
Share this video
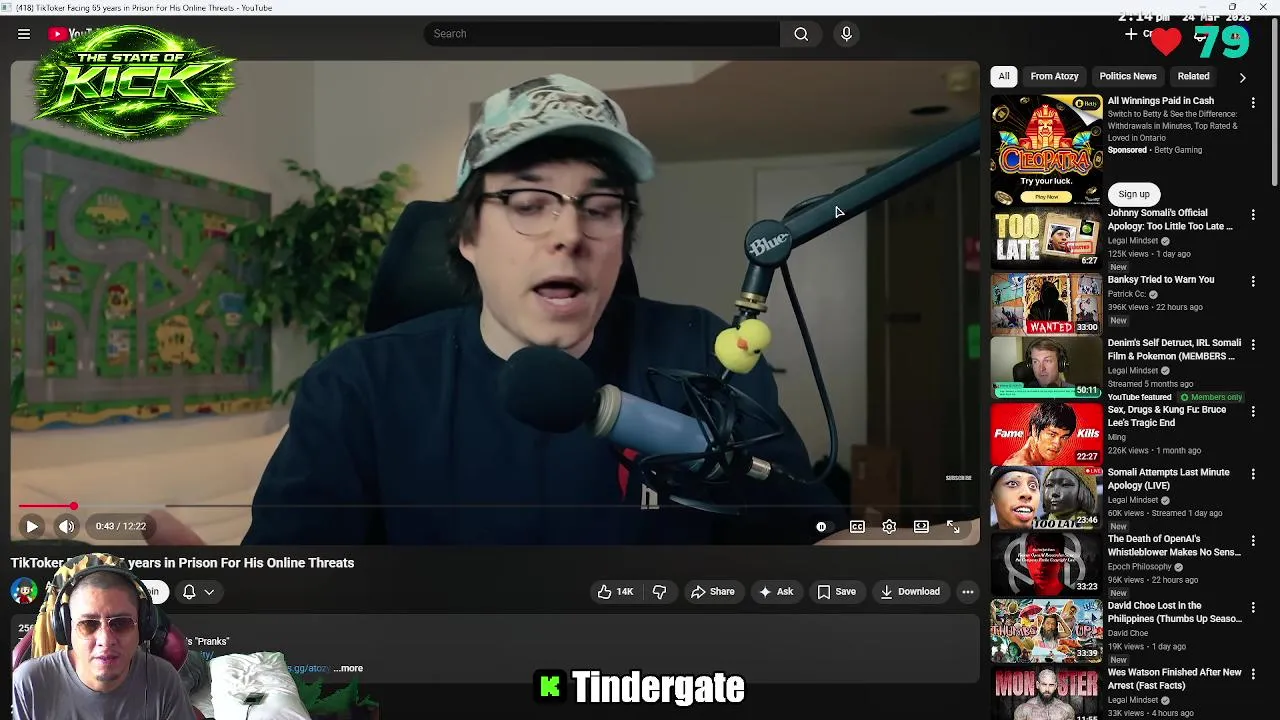coord(712,592)
